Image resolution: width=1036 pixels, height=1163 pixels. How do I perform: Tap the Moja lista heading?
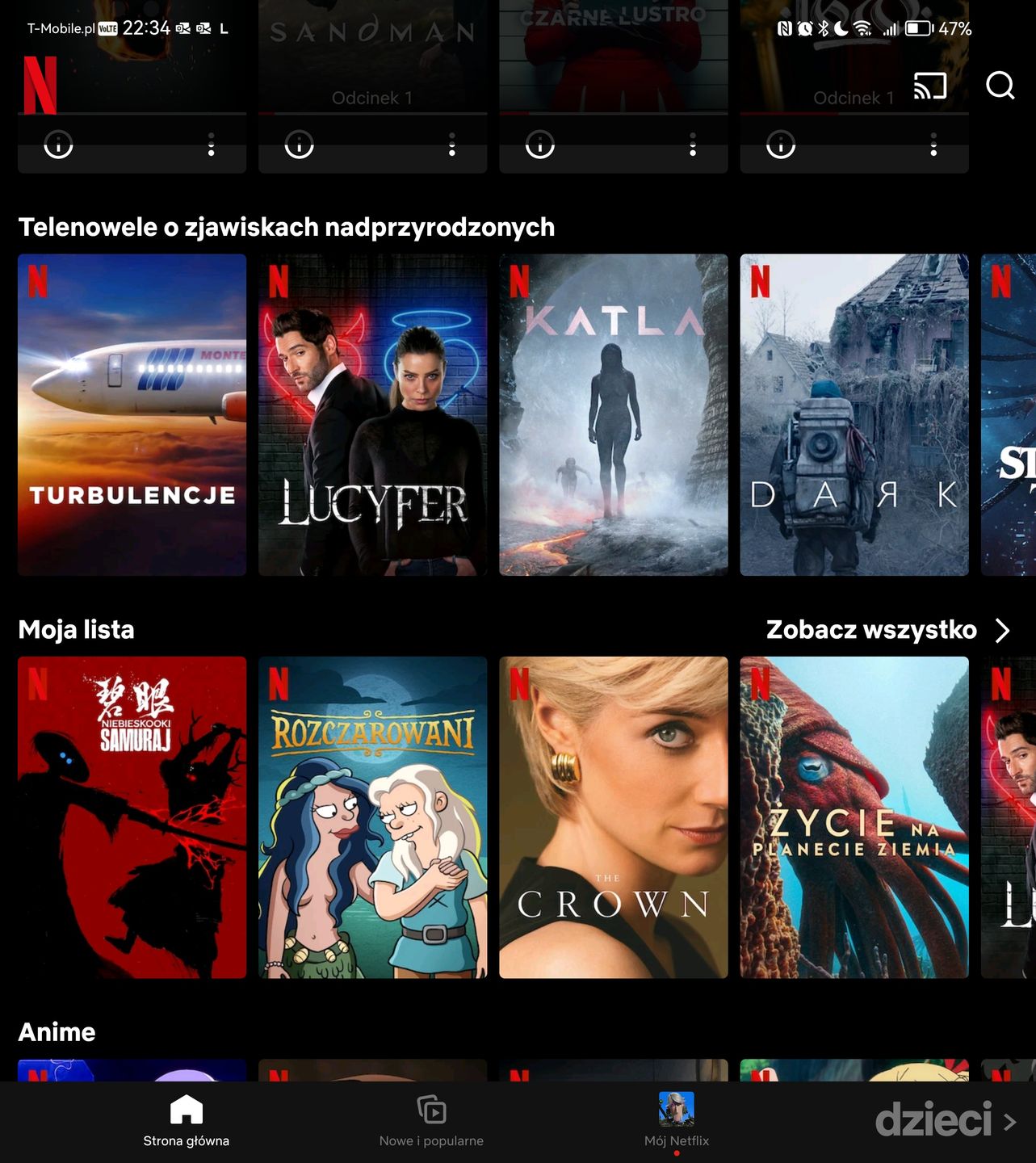[x=76, y=630]
